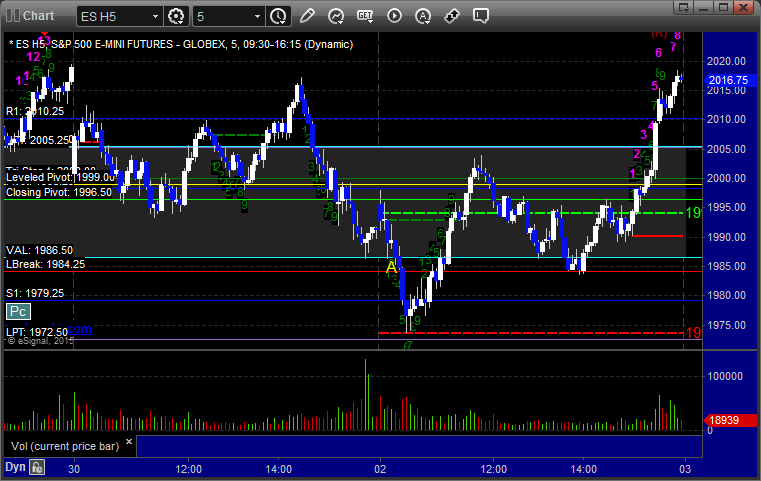Toggle the time scale lock icon
The height and width of the screenshot is (481, 761).
pyautogui.click(x=36, y=467)
